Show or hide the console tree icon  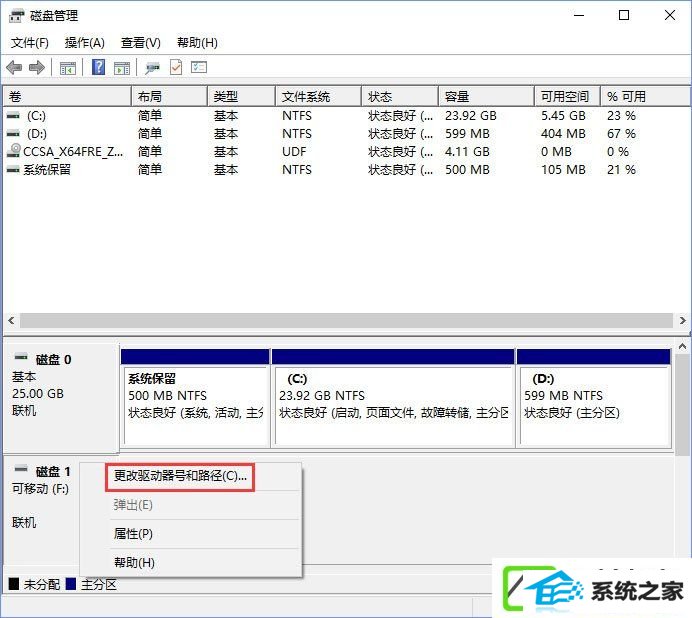point(68,68)
